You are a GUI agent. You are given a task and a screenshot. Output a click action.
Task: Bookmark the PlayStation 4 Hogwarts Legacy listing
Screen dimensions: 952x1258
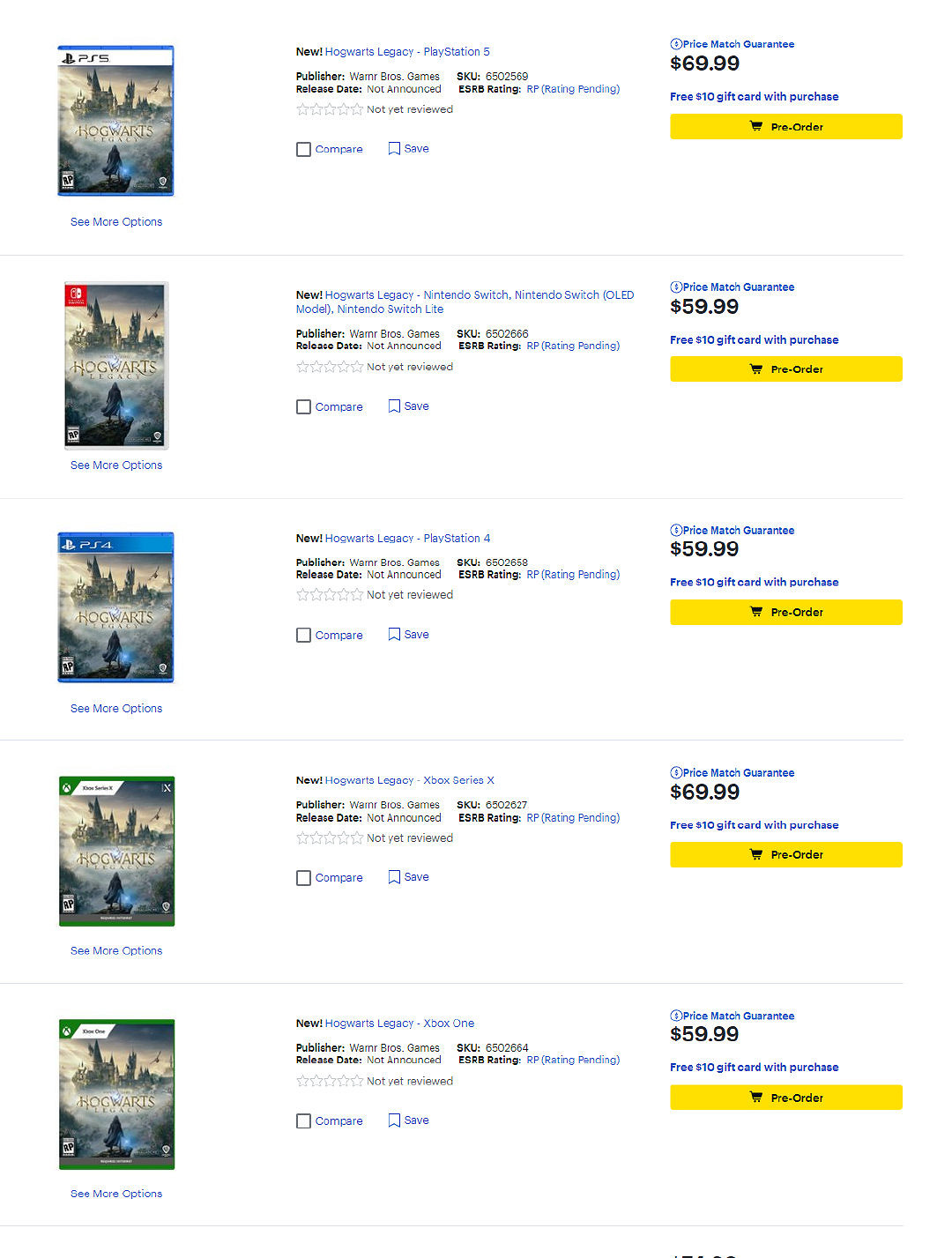(x=394, y=635)
